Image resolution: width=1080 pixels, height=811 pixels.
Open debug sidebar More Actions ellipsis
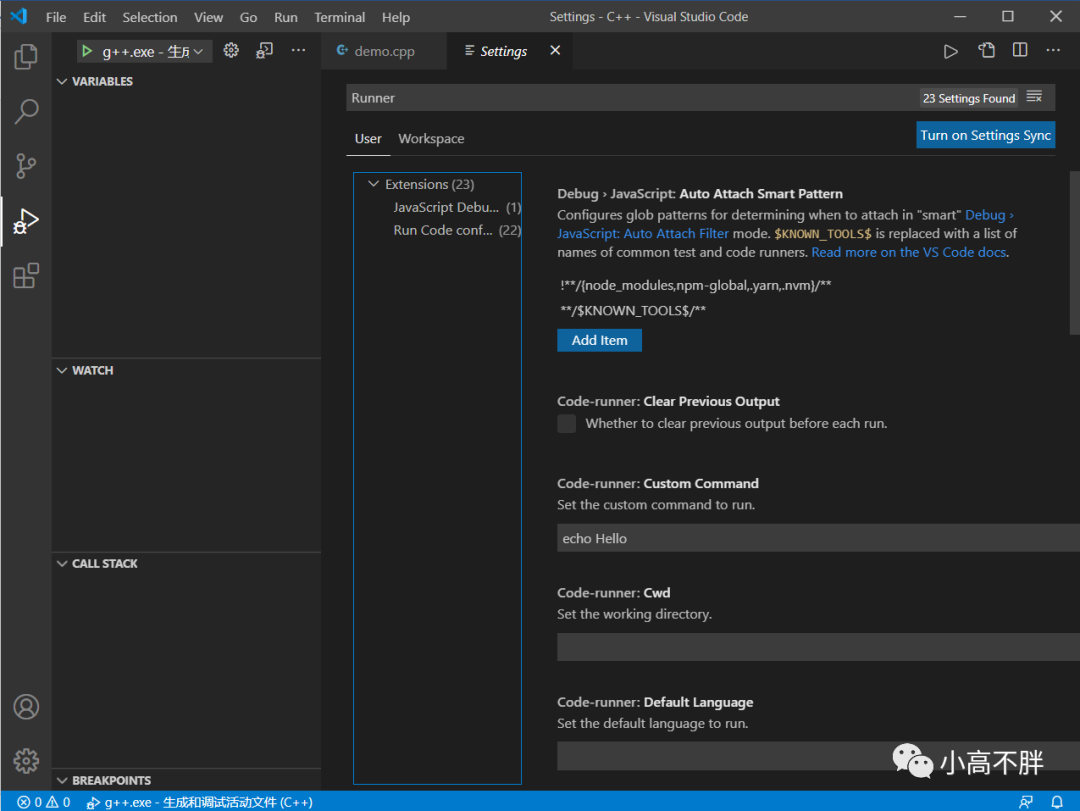[298, 50]
